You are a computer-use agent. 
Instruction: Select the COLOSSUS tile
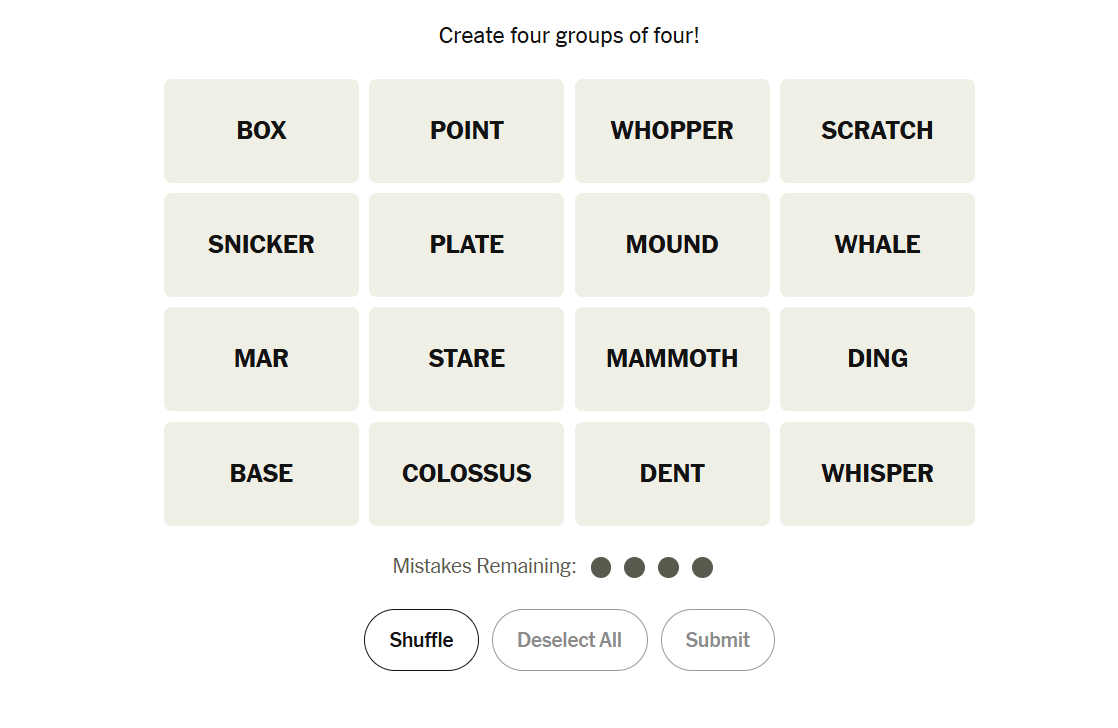466,474
